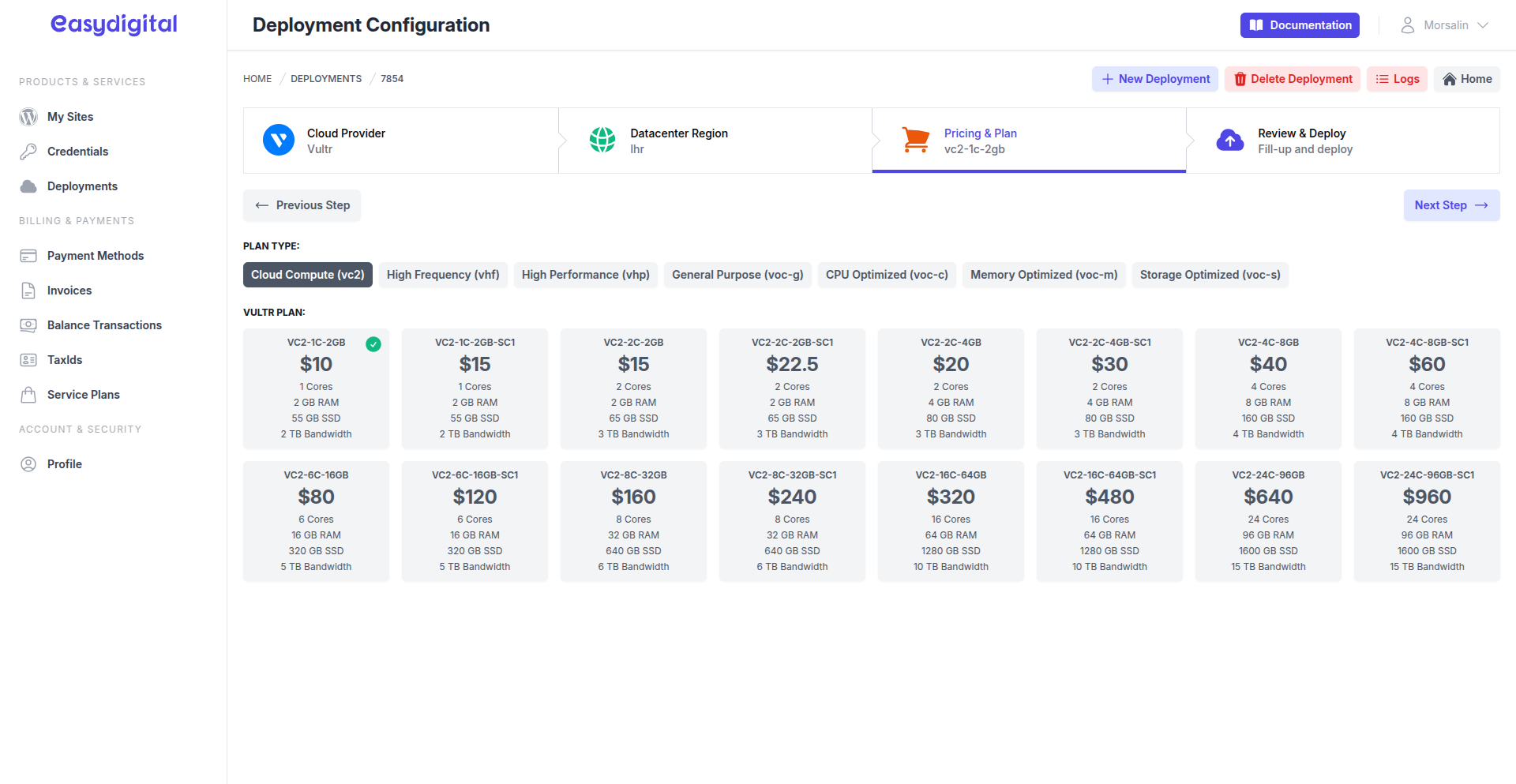Open the Invoices page
This screenshot has width=1516, height=784.
click(68, 290)
